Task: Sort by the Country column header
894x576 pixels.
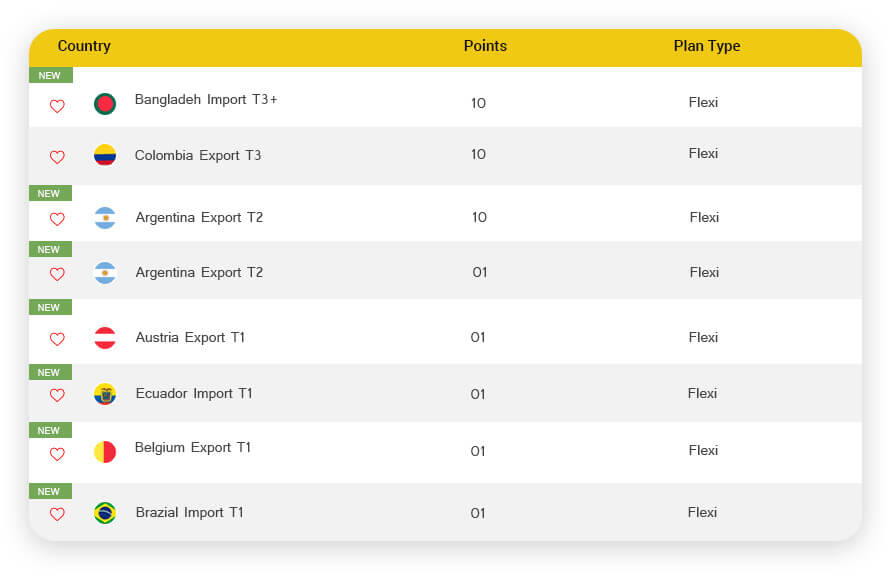Action: pyautogui.click(x=84, y=46)
